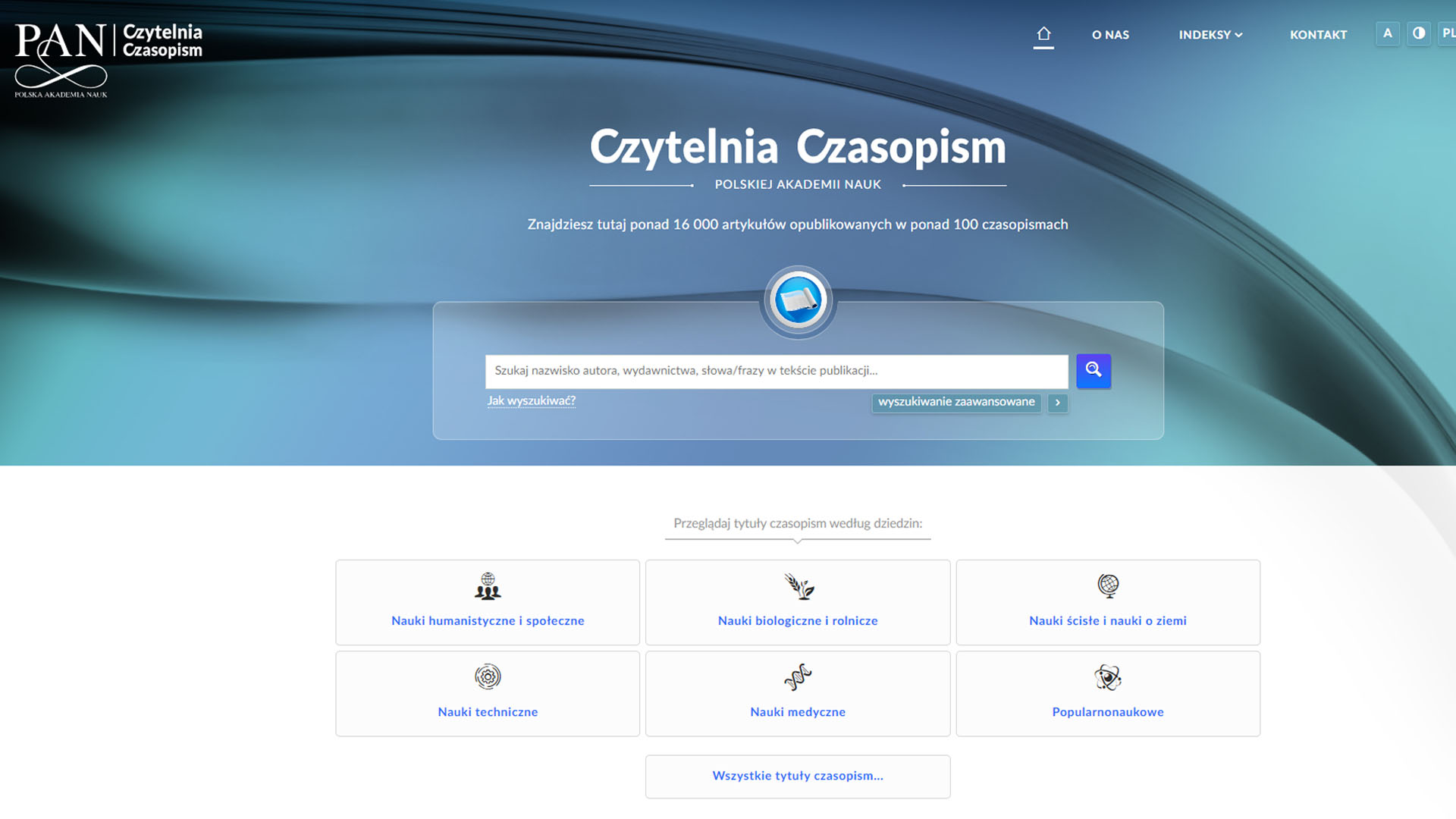Click the gear icon for technical sciences
The image size is (1456, 819).
pos(488,676)
